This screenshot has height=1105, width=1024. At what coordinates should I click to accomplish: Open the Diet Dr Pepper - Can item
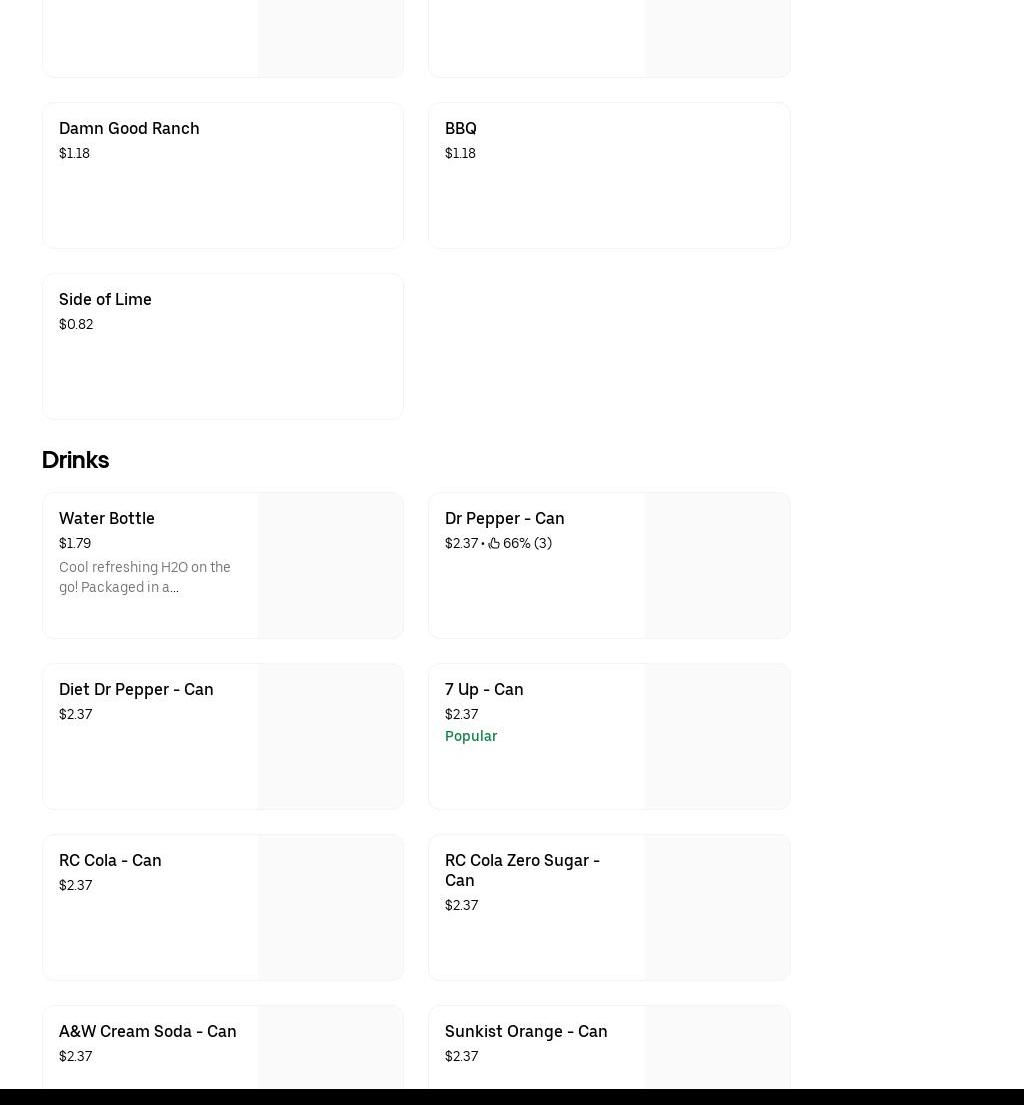(223, 736)
